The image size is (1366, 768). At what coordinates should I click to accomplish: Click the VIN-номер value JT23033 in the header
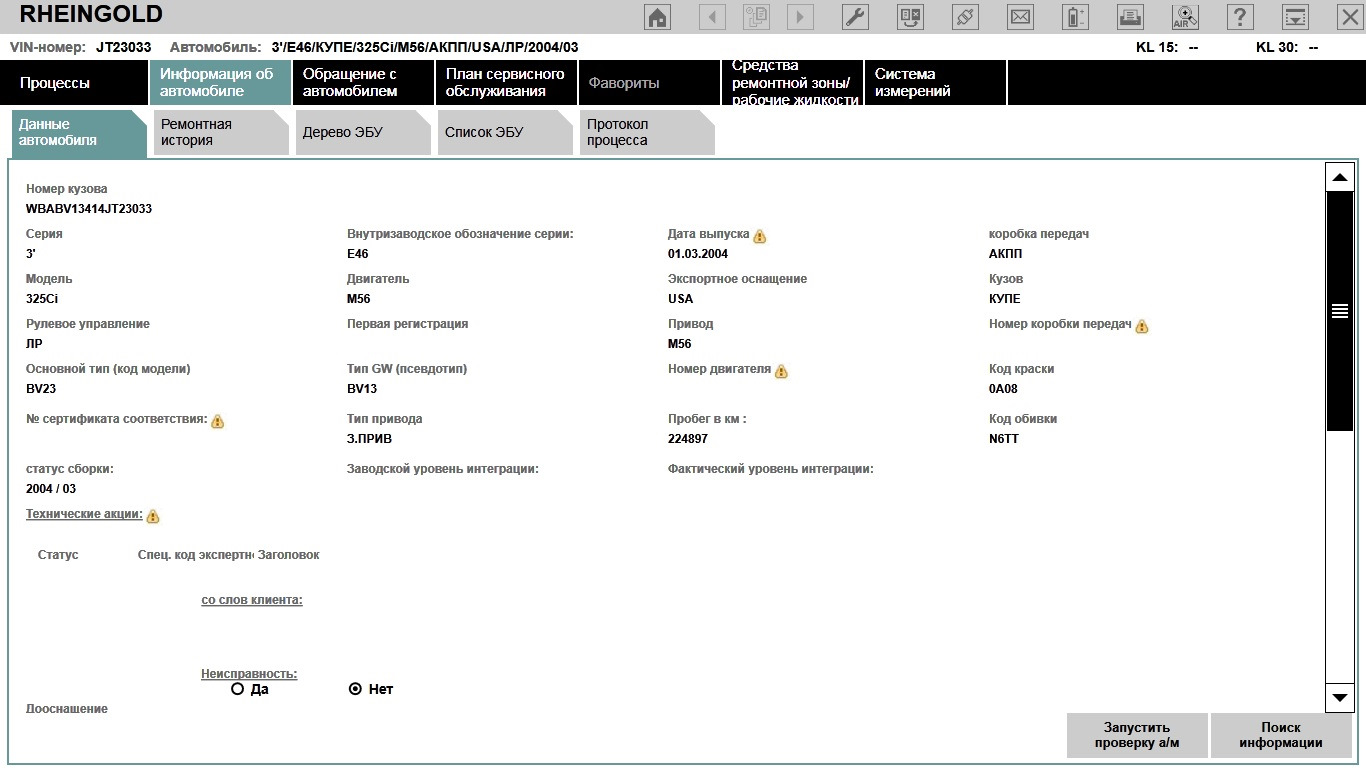[x=124, y=47]
